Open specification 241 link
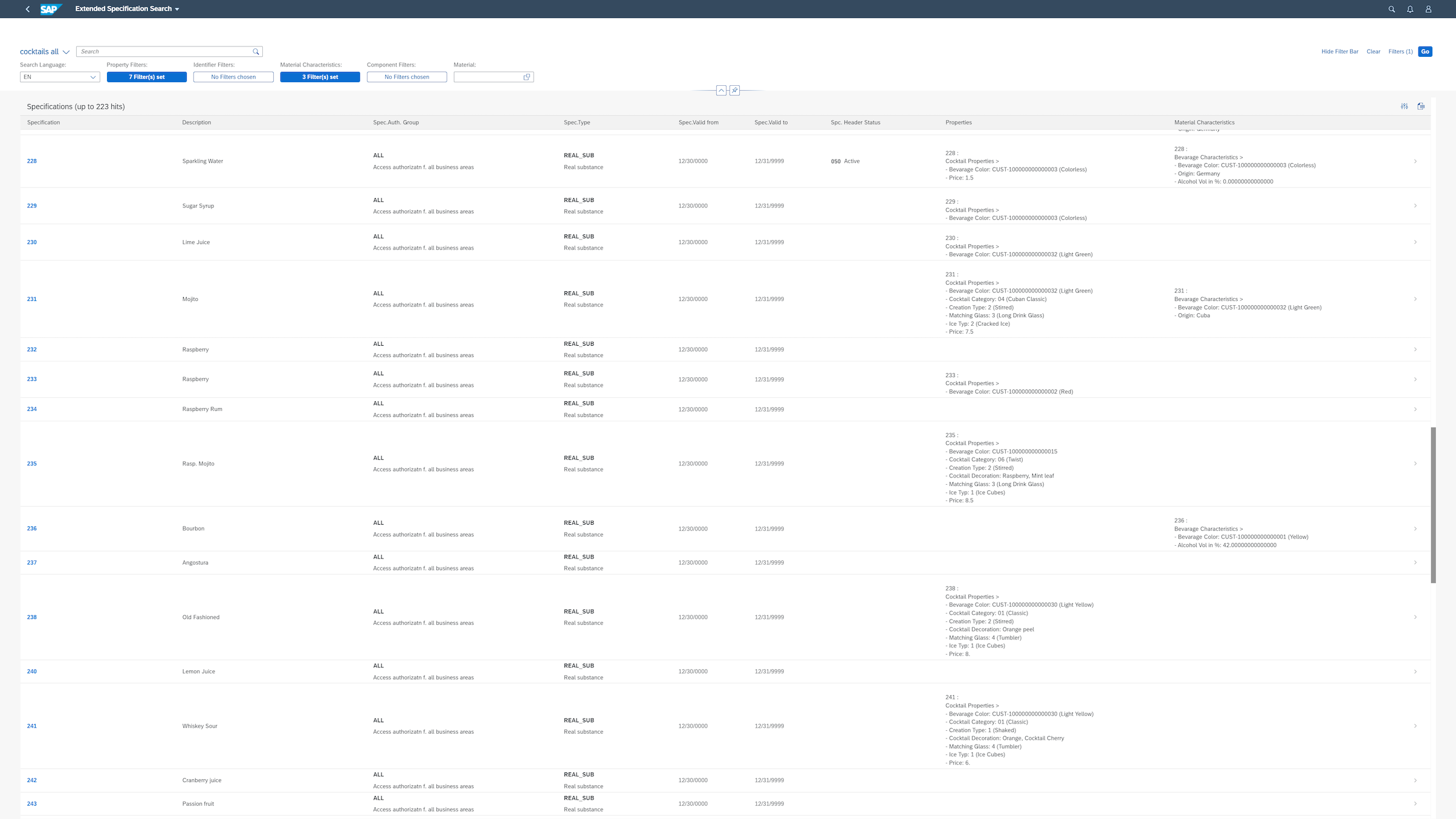Viewport: 1456px width, 819px height. pos(32,726)
